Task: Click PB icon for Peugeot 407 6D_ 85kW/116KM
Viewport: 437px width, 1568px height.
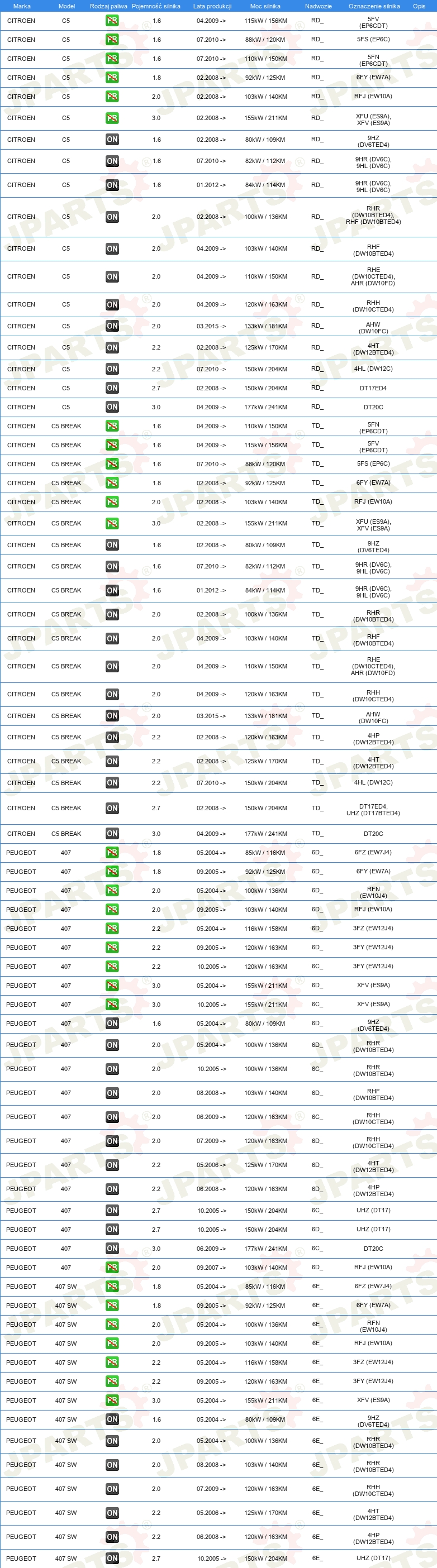Action: click(112, 853)
